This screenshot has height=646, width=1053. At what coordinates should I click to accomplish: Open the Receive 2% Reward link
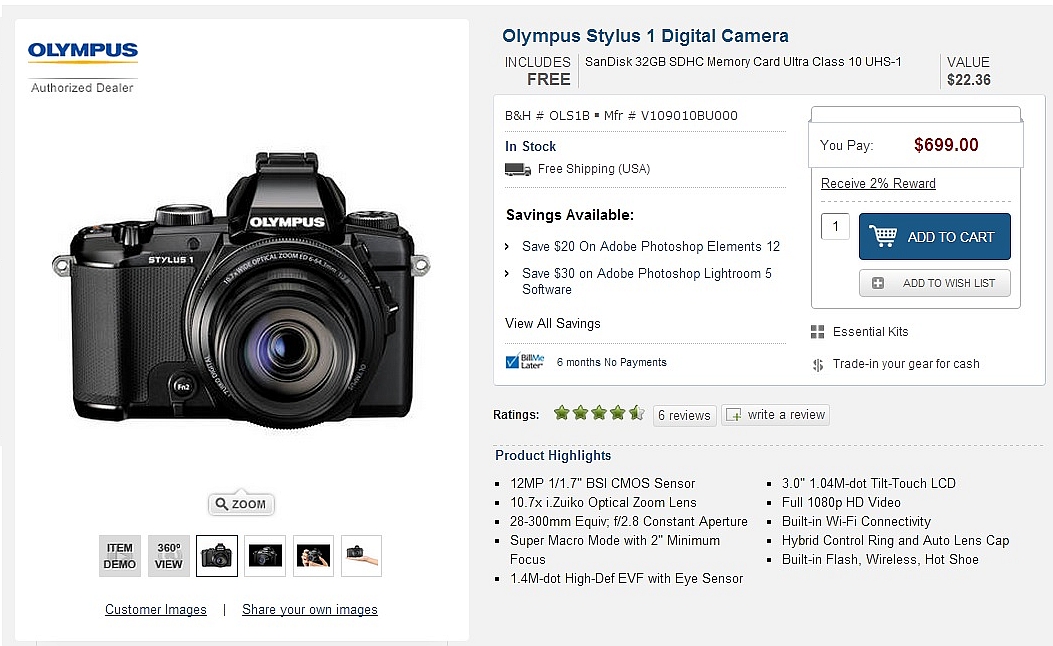tap(878, 183)
